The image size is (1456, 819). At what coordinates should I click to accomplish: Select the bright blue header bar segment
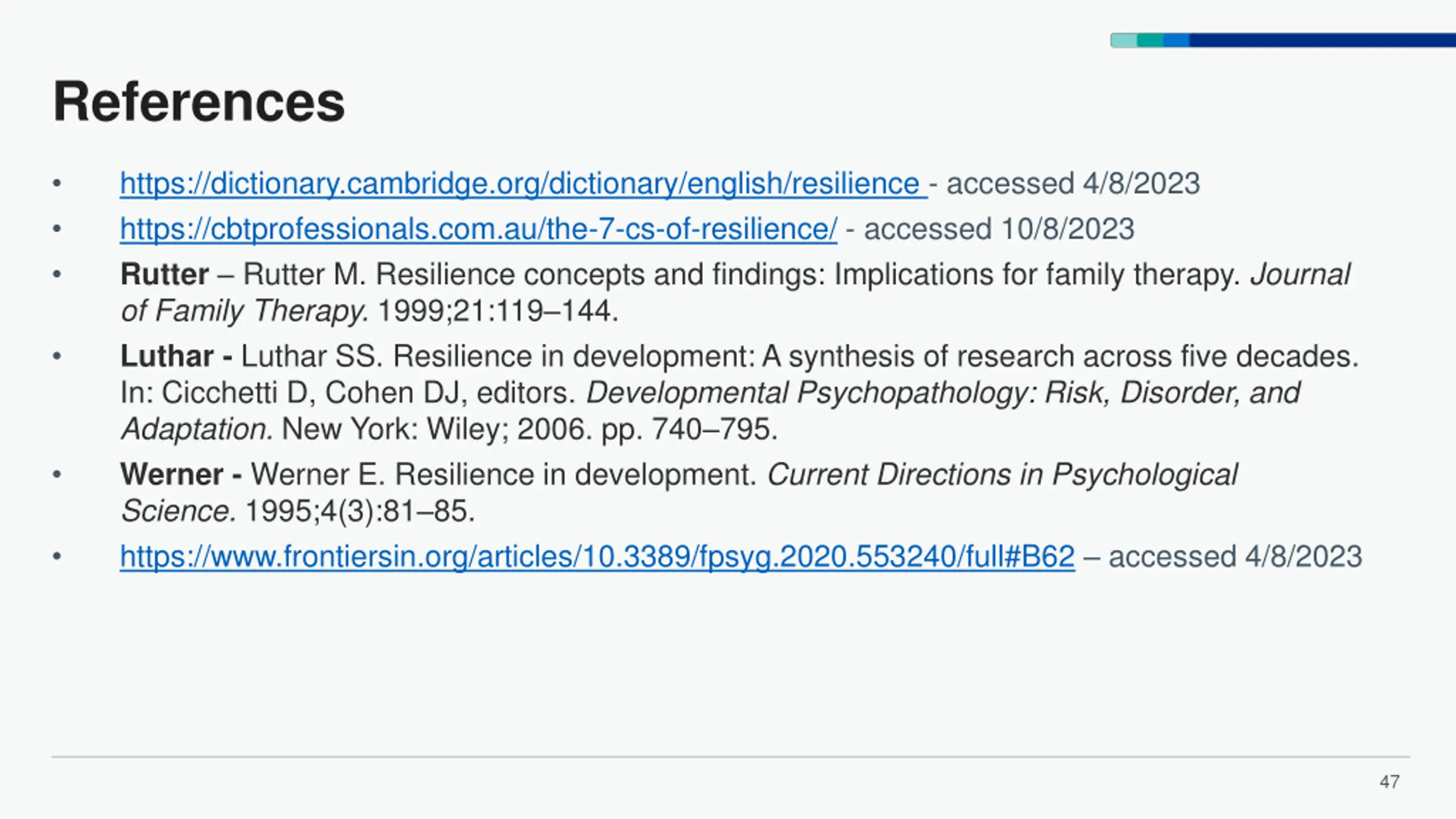1176,40
